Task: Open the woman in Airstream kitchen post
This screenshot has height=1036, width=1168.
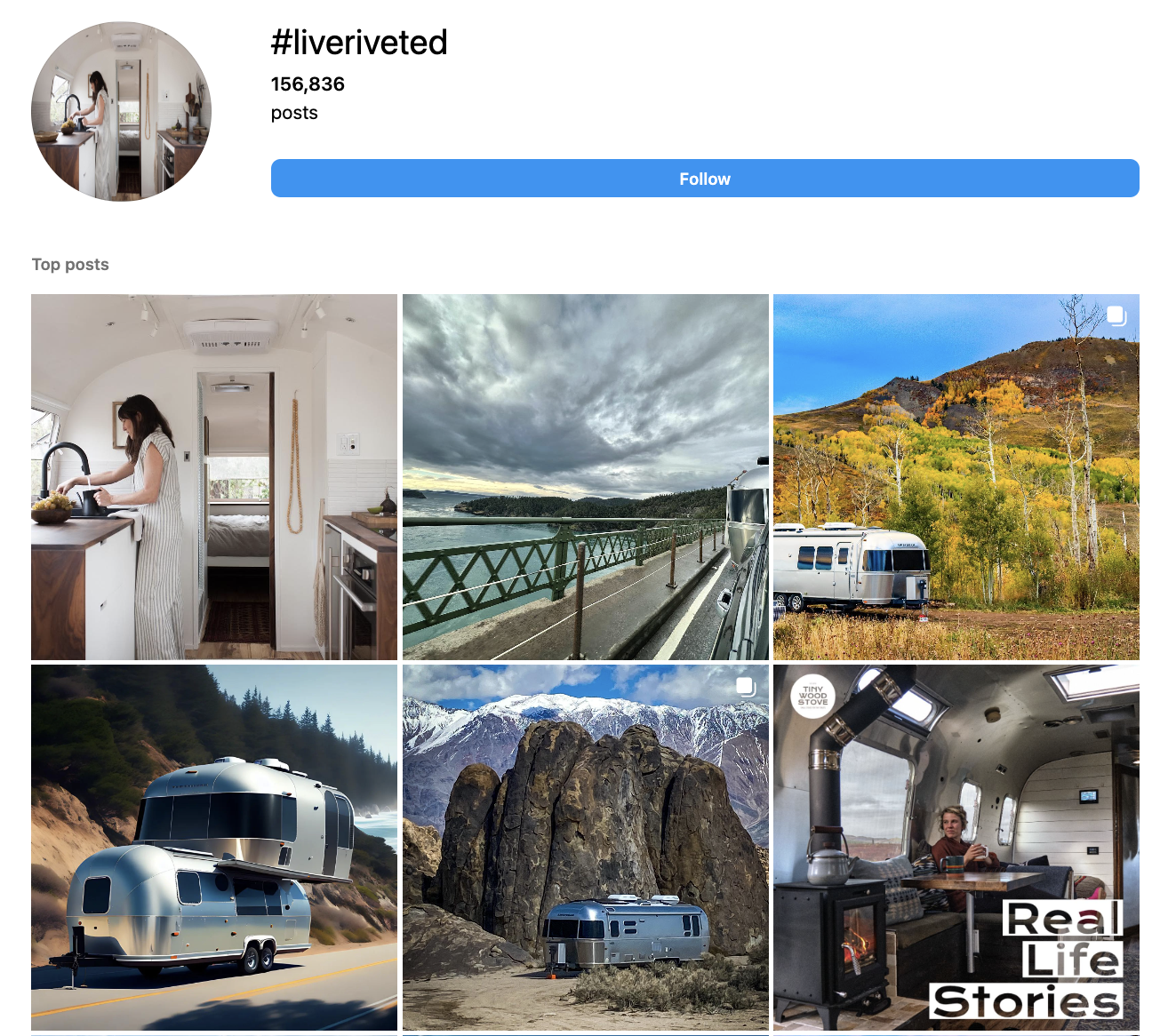Action: coord(214,477)
